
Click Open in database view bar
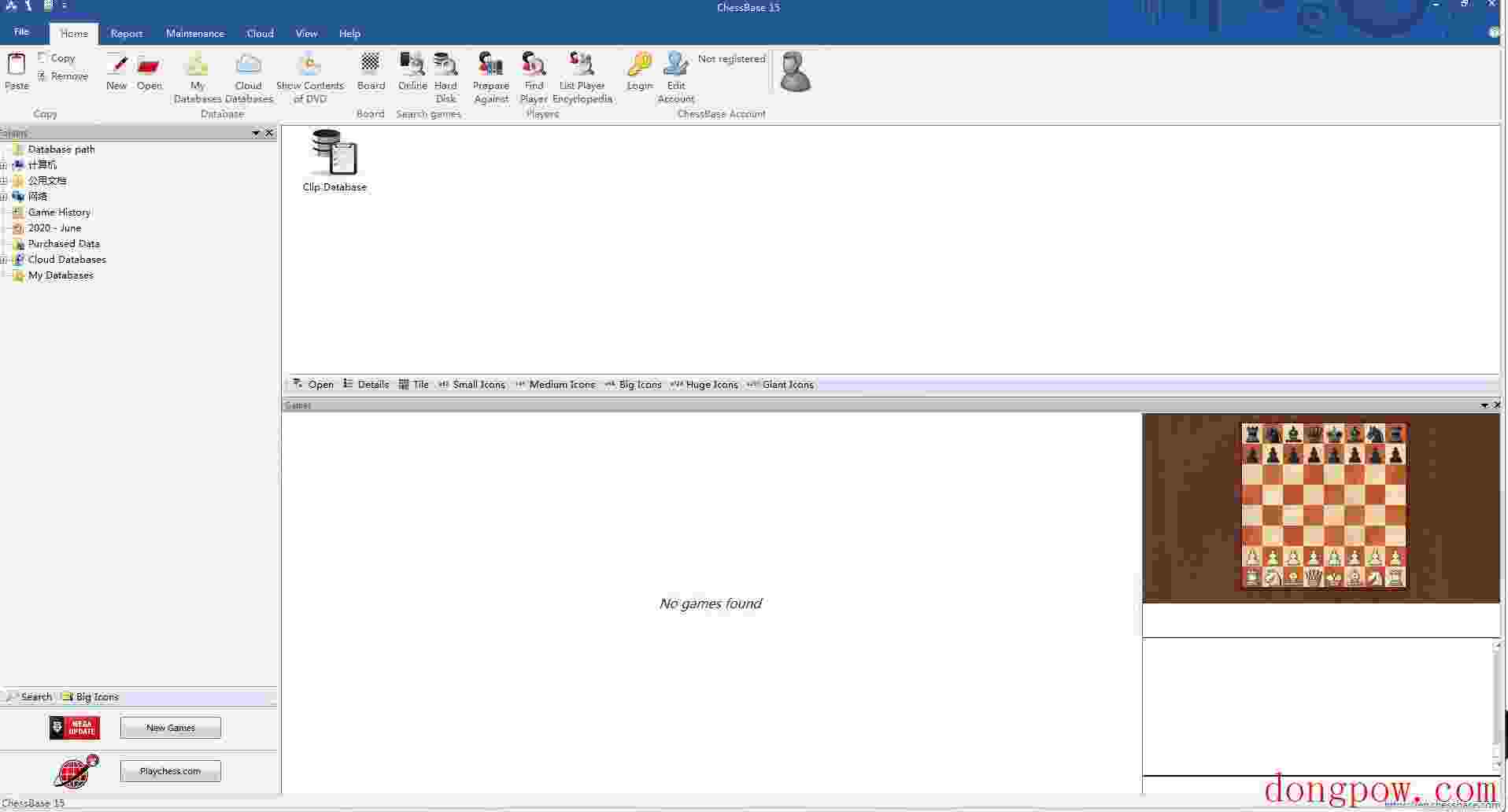(x=313, y=384)
